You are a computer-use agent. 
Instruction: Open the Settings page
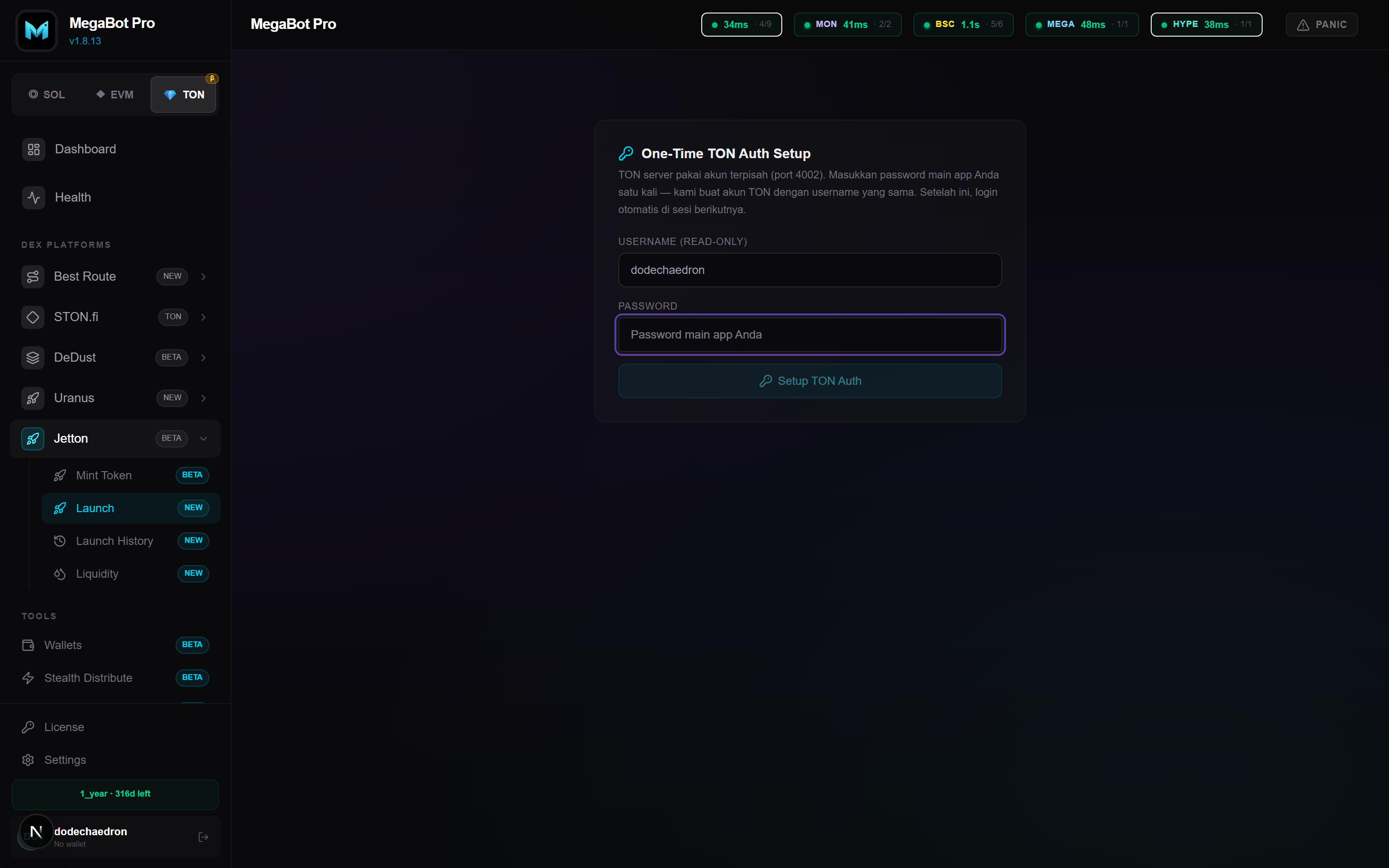pyautogui.click(x=115, y=760)
